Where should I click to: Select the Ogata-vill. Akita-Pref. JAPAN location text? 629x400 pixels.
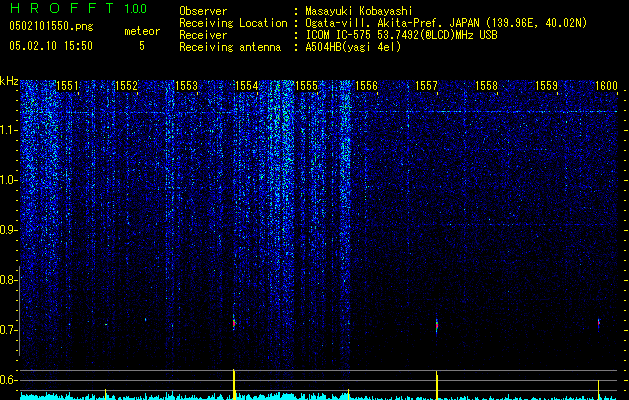(x=446, y=23)
